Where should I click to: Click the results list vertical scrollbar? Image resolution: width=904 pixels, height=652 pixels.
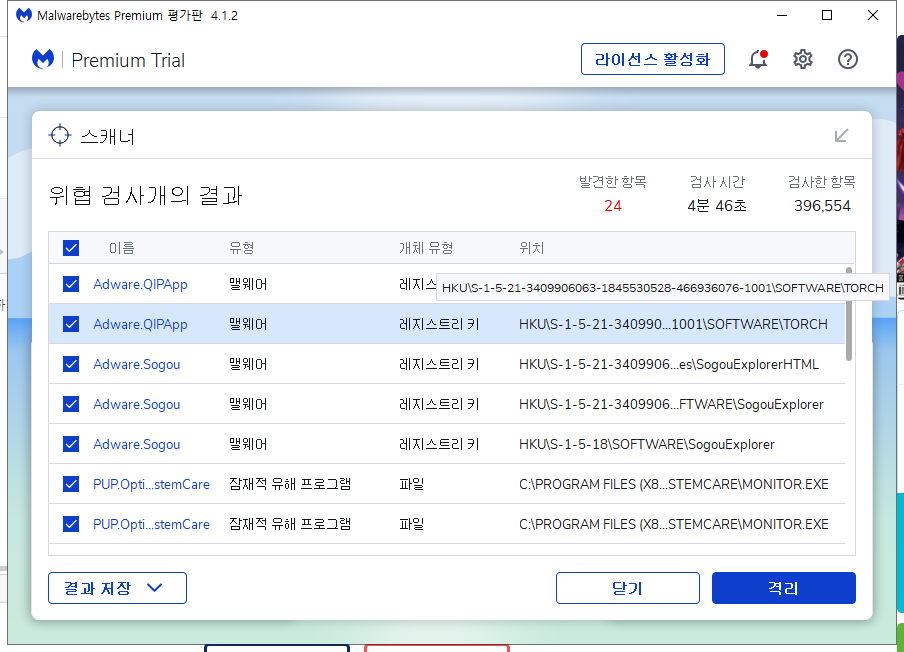(x=849, y=314)
